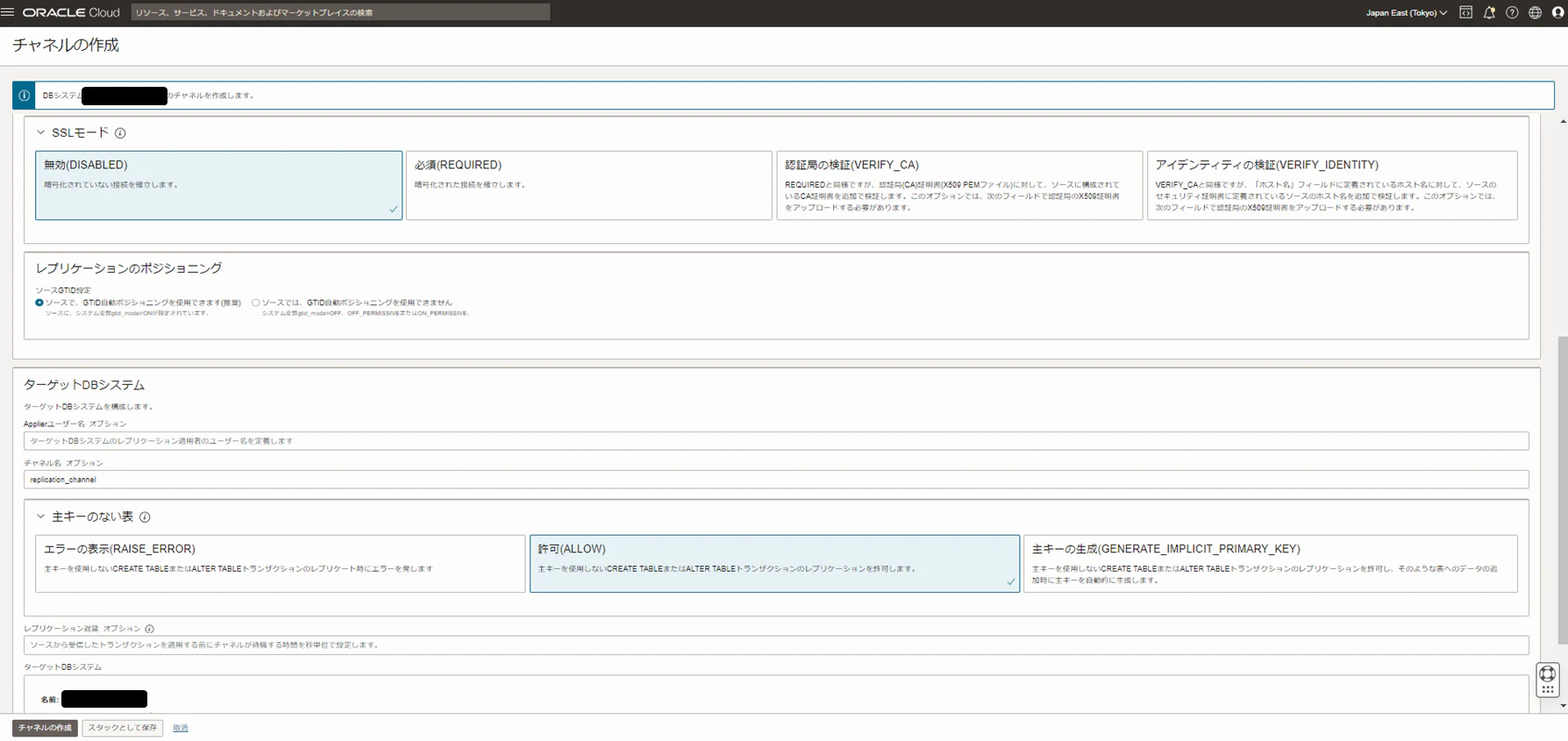Open the language globe icon
Image resolution: width=1568 pixels, height=741 pixels.
(1535, 12)
